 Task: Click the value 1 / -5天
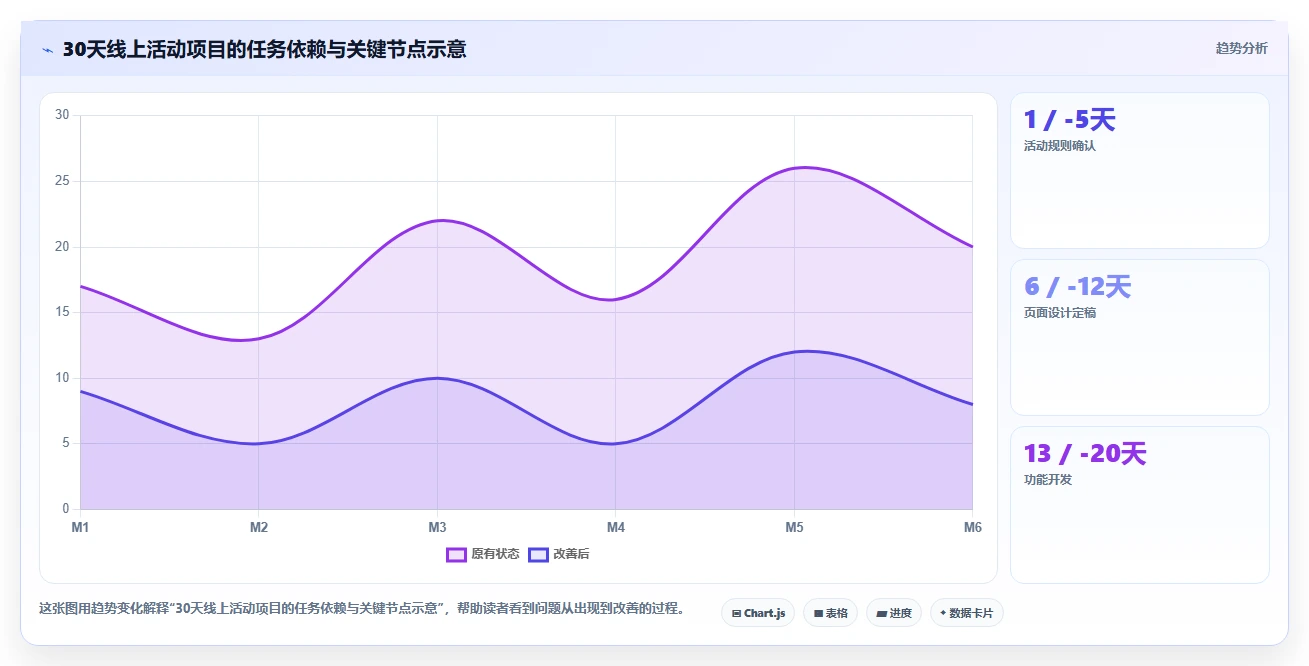click(x=1069, y=120)
